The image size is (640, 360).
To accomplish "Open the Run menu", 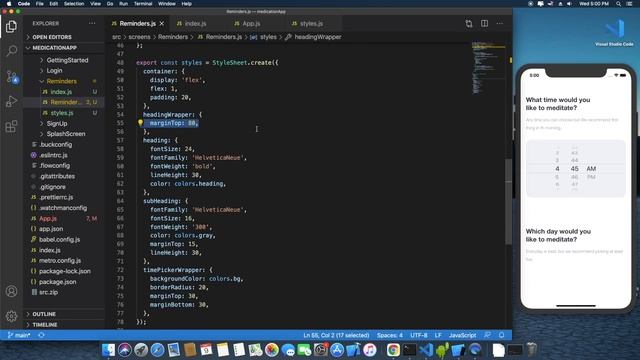I will point(123,4).
